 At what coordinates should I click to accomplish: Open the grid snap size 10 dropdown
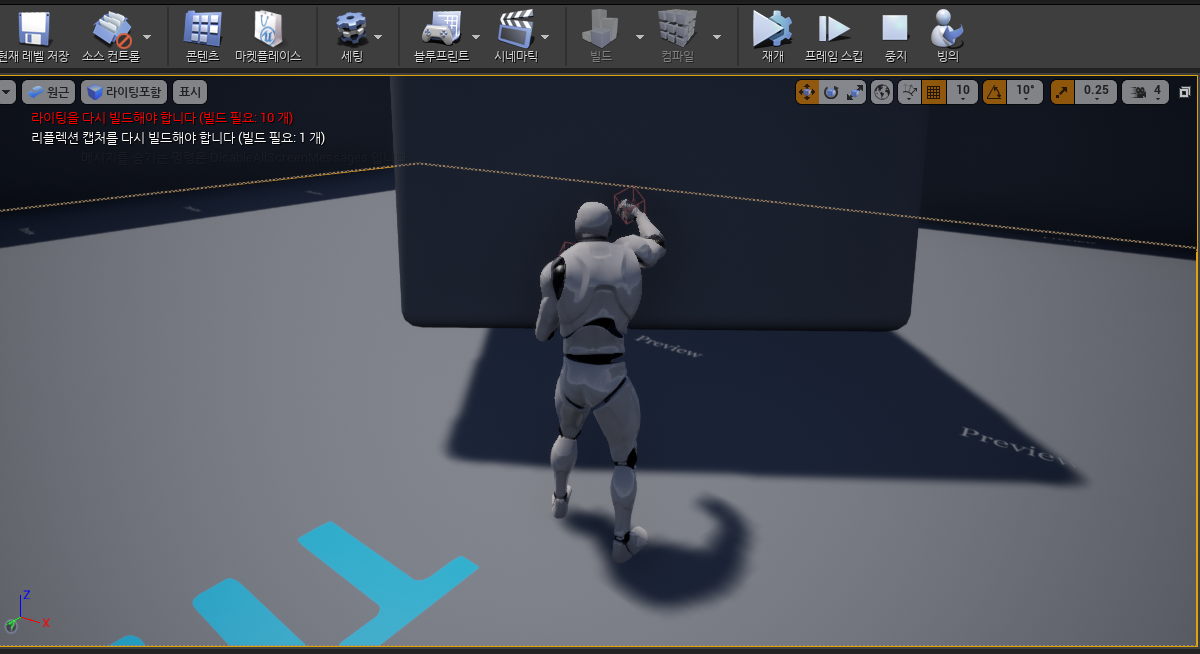tap(963, 92)
